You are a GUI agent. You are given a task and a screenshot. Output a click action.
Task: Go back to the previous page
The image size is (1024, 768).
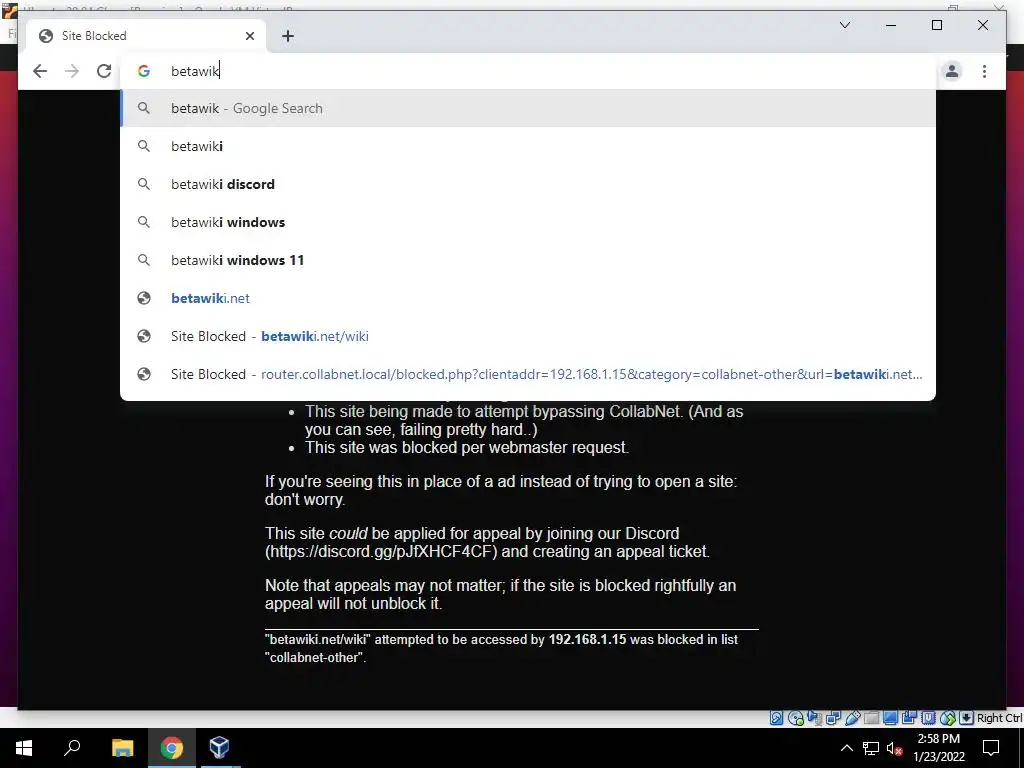pos(40,71)
